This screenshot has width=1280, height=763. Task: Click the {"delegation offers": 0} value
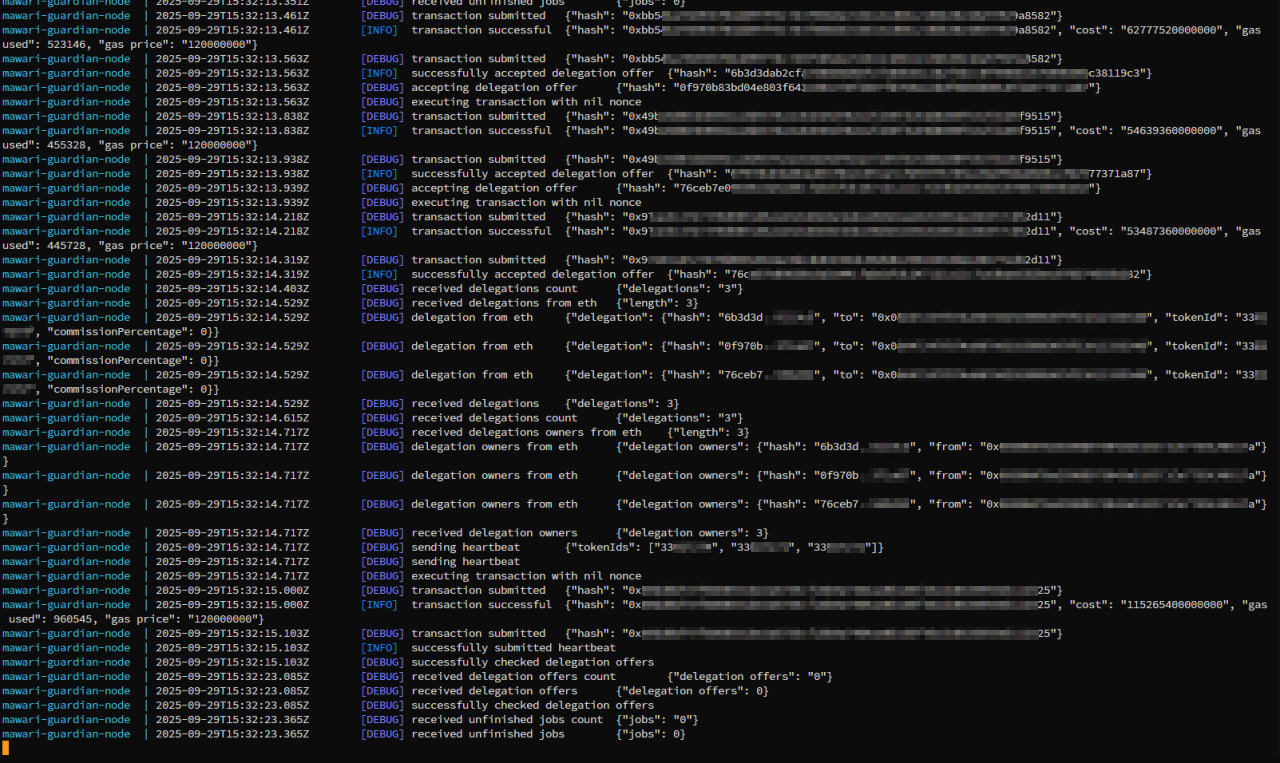pyautogui.click(x=692, y=691)
